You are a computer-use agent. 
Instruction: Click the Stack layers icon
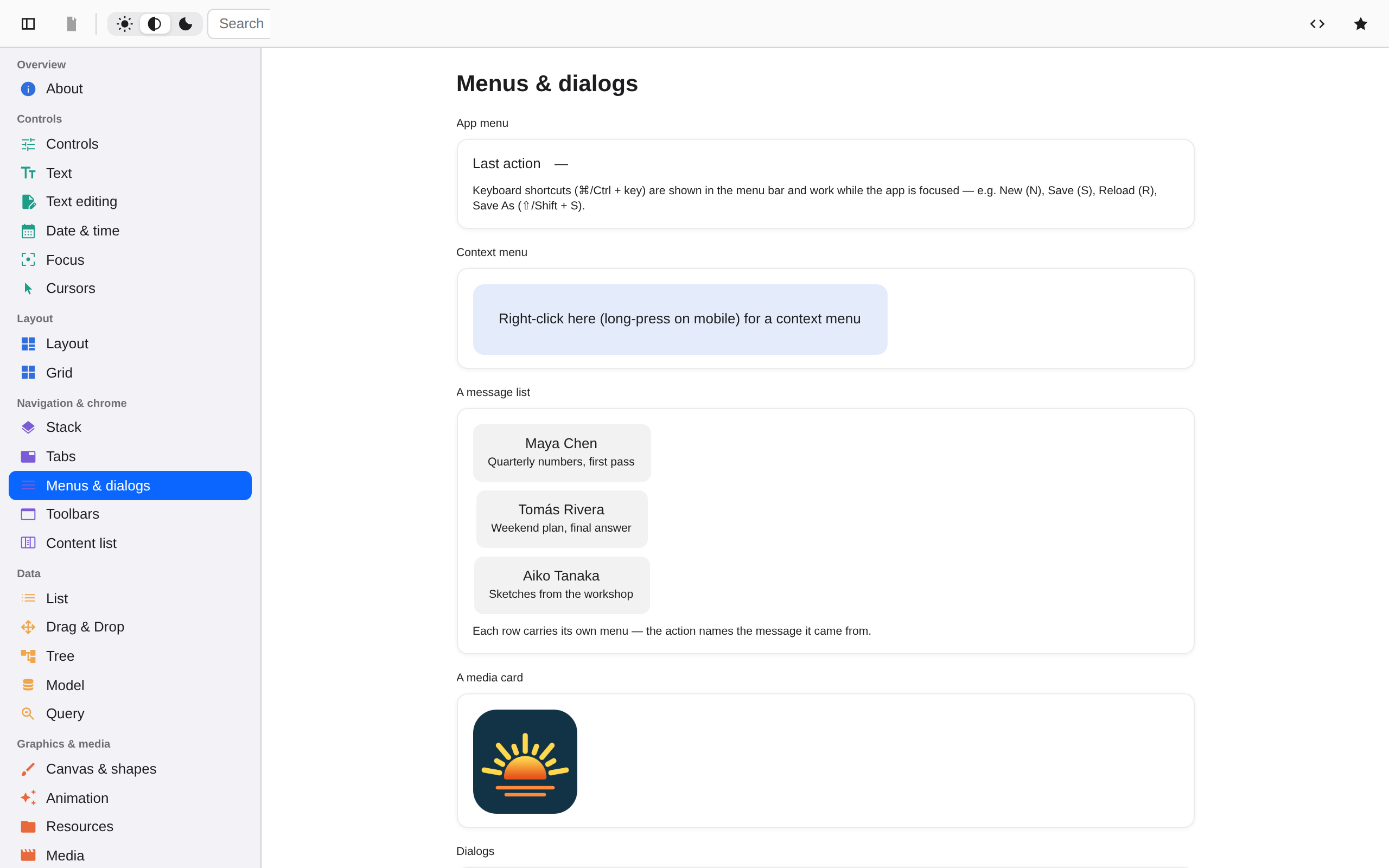(x=28, y=427)
